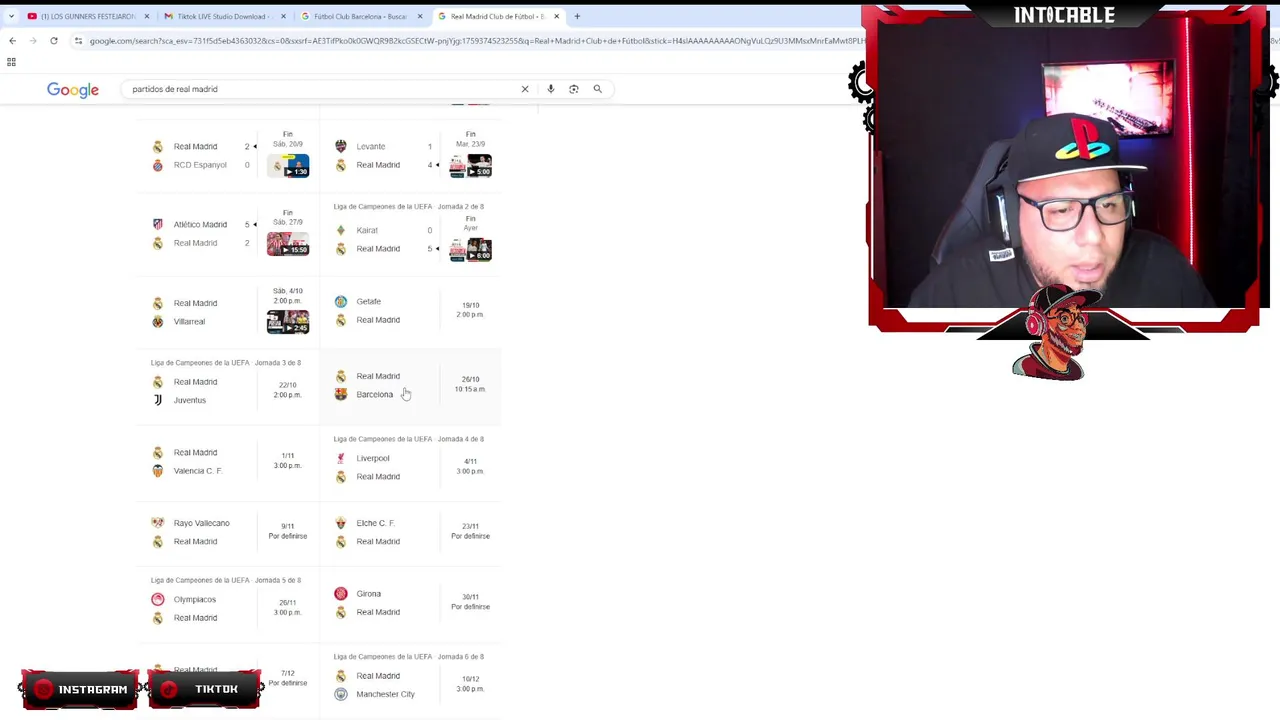Click the Olympiacos crest icon
This screenshot has height=720, width=1280.
pos(157,599)
